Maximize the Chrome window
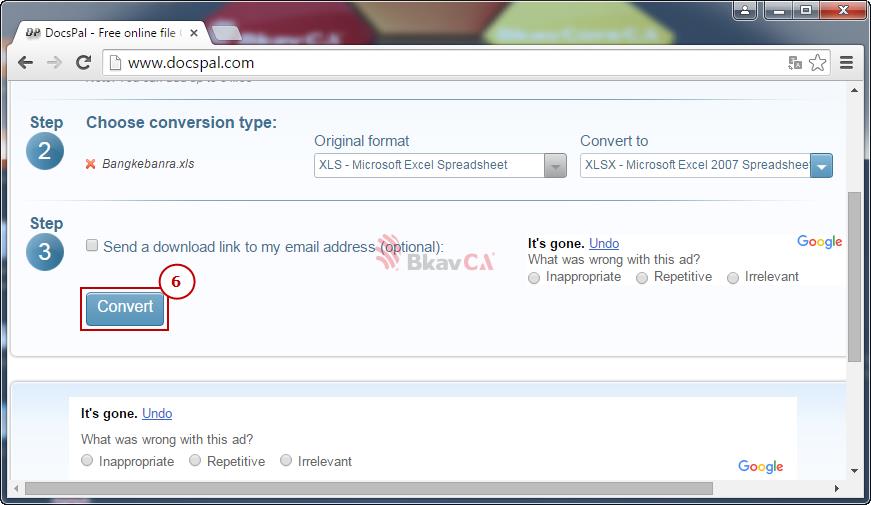This screenshot has height=505, width=871. [x=805, y=10]
